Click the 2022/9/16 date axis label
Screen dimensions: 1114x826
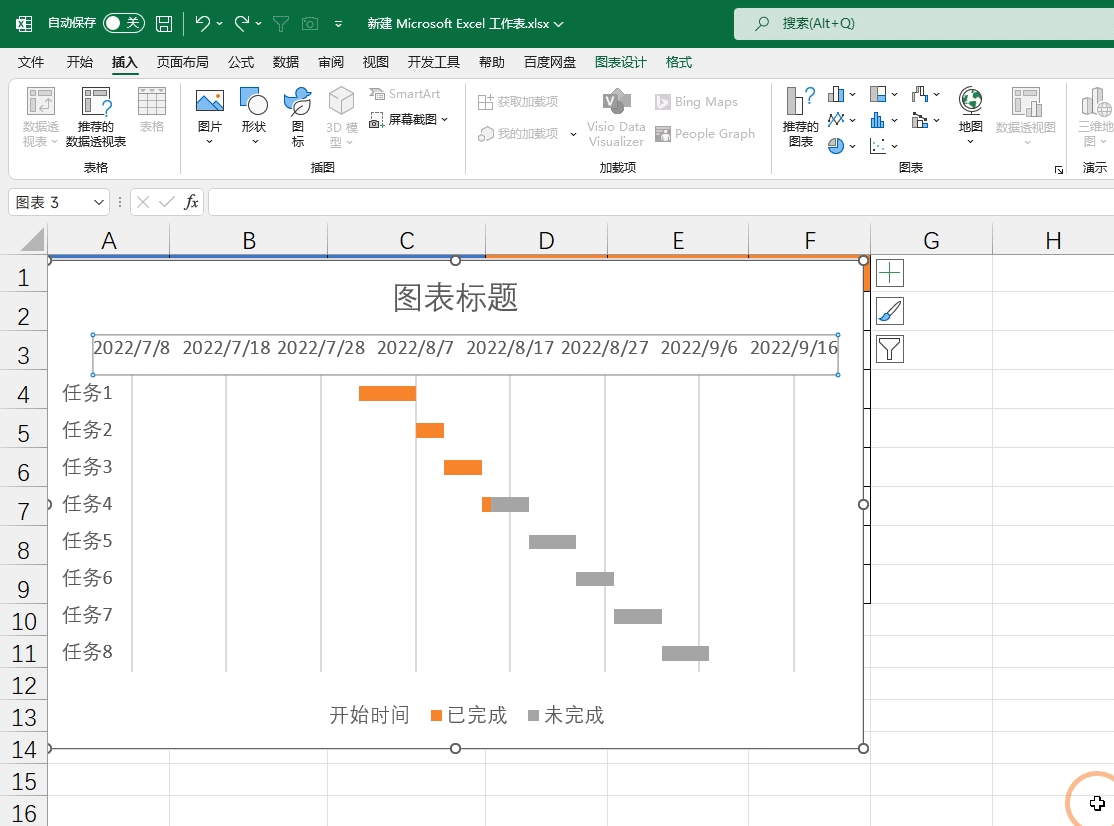coord(794,347)
